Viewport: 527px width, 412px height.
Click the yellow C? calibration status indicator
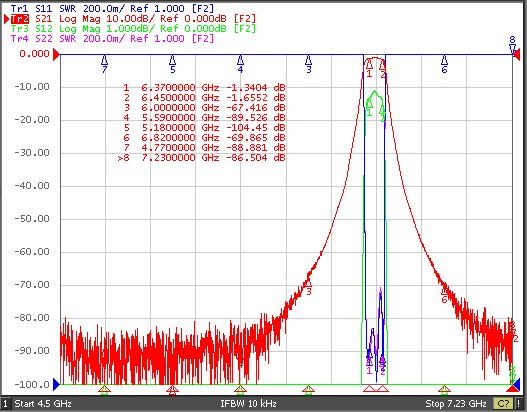pos(503,403)
